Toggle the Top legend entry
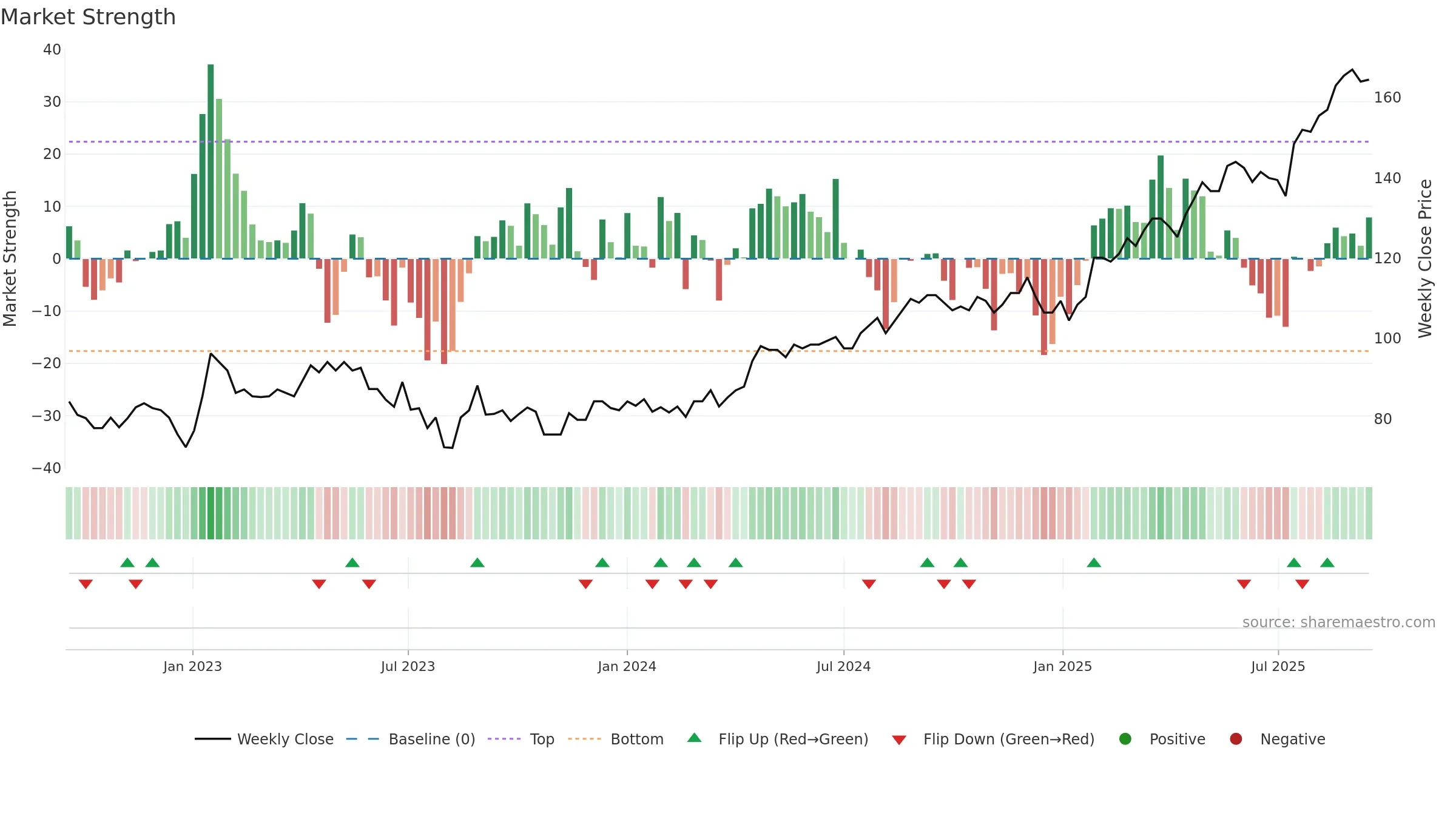 [521, 739]
